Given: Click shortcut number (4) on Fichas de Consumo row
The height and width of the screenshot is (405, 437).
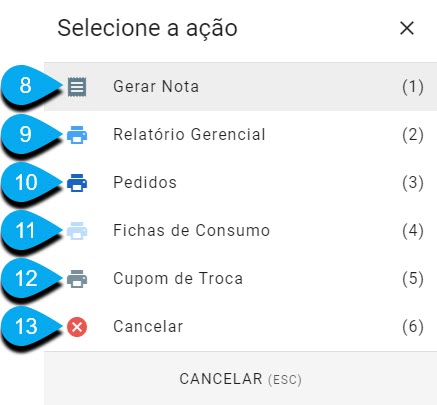Looking at the screenshot, I should tap(413, 231).
